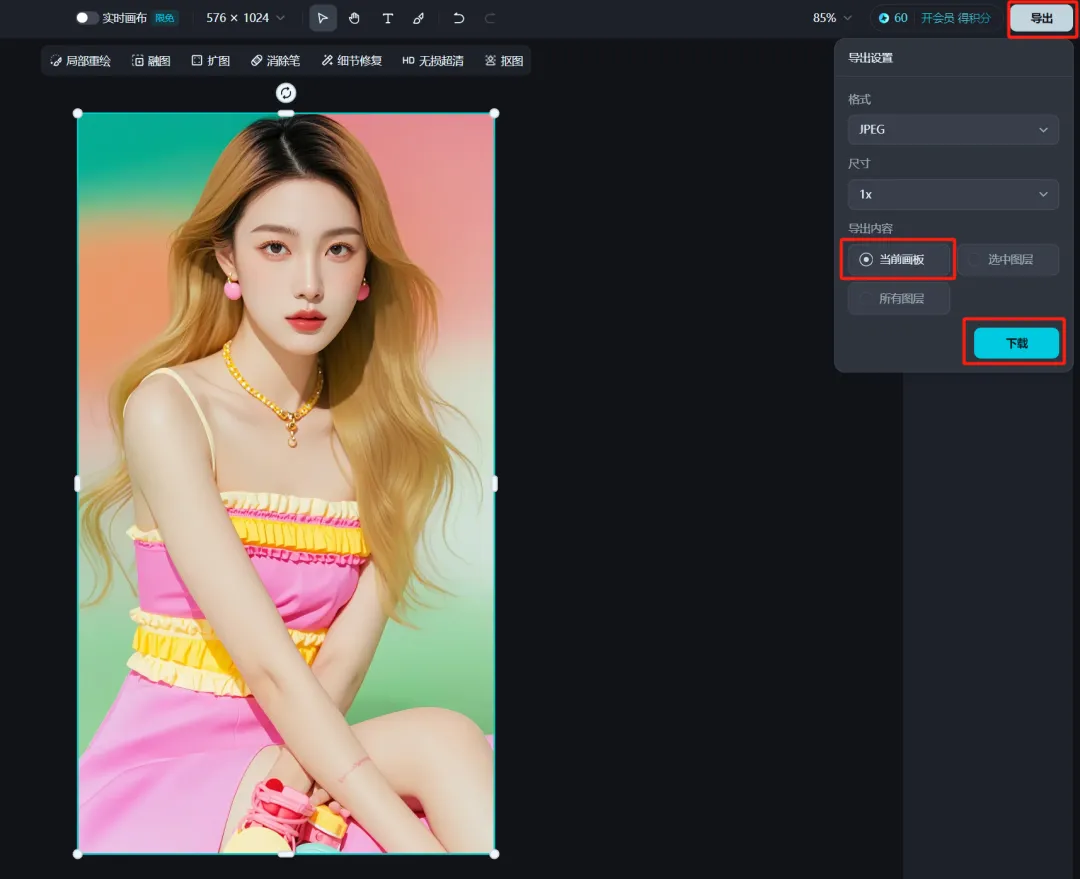1080x879 pixels.
Task: Select the text tool
Action: [387, 18]
